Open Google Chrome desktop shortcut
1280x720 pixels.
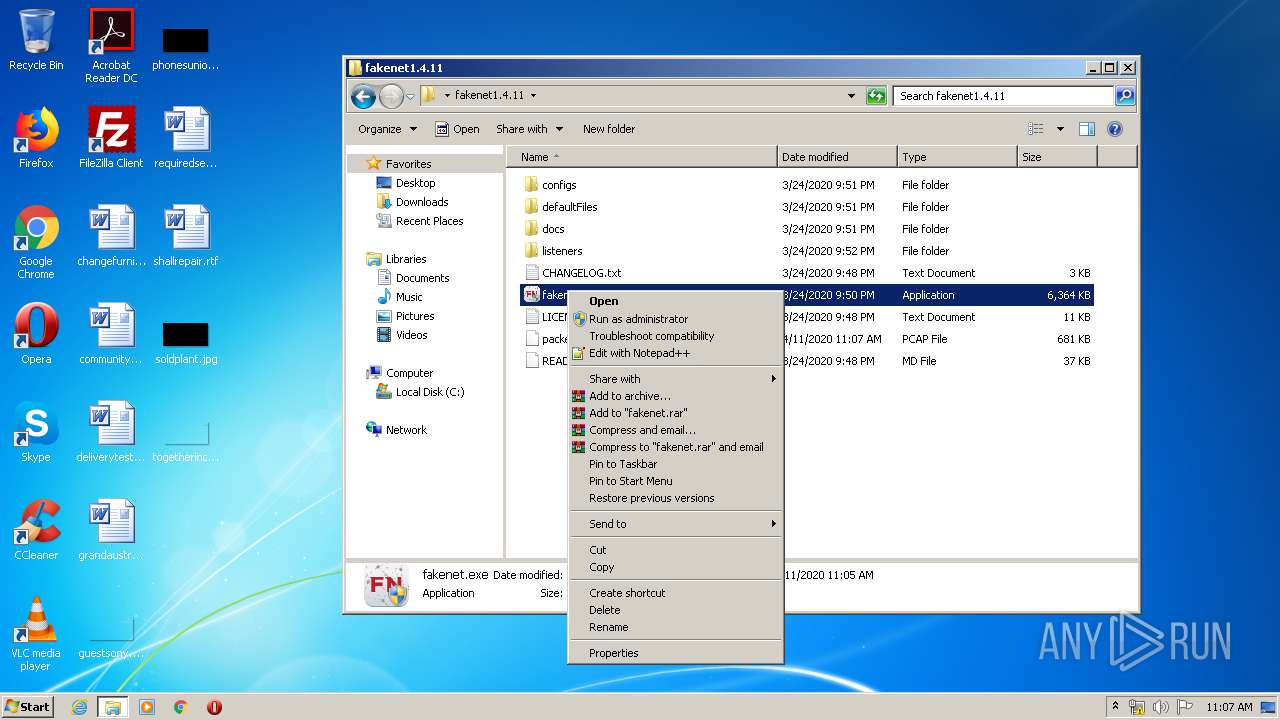[36, 242]
